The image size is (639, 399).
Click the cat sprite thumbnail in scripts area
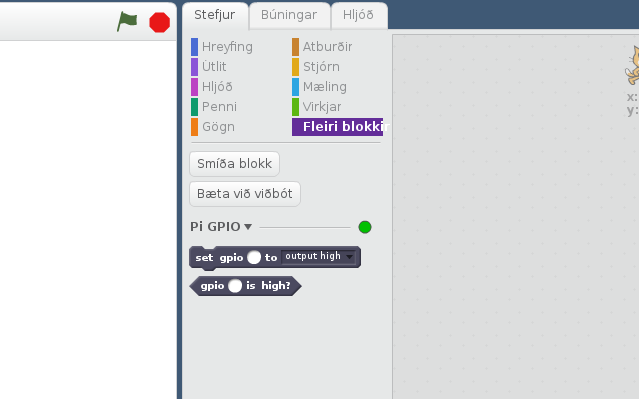click(x=632, y=65)
